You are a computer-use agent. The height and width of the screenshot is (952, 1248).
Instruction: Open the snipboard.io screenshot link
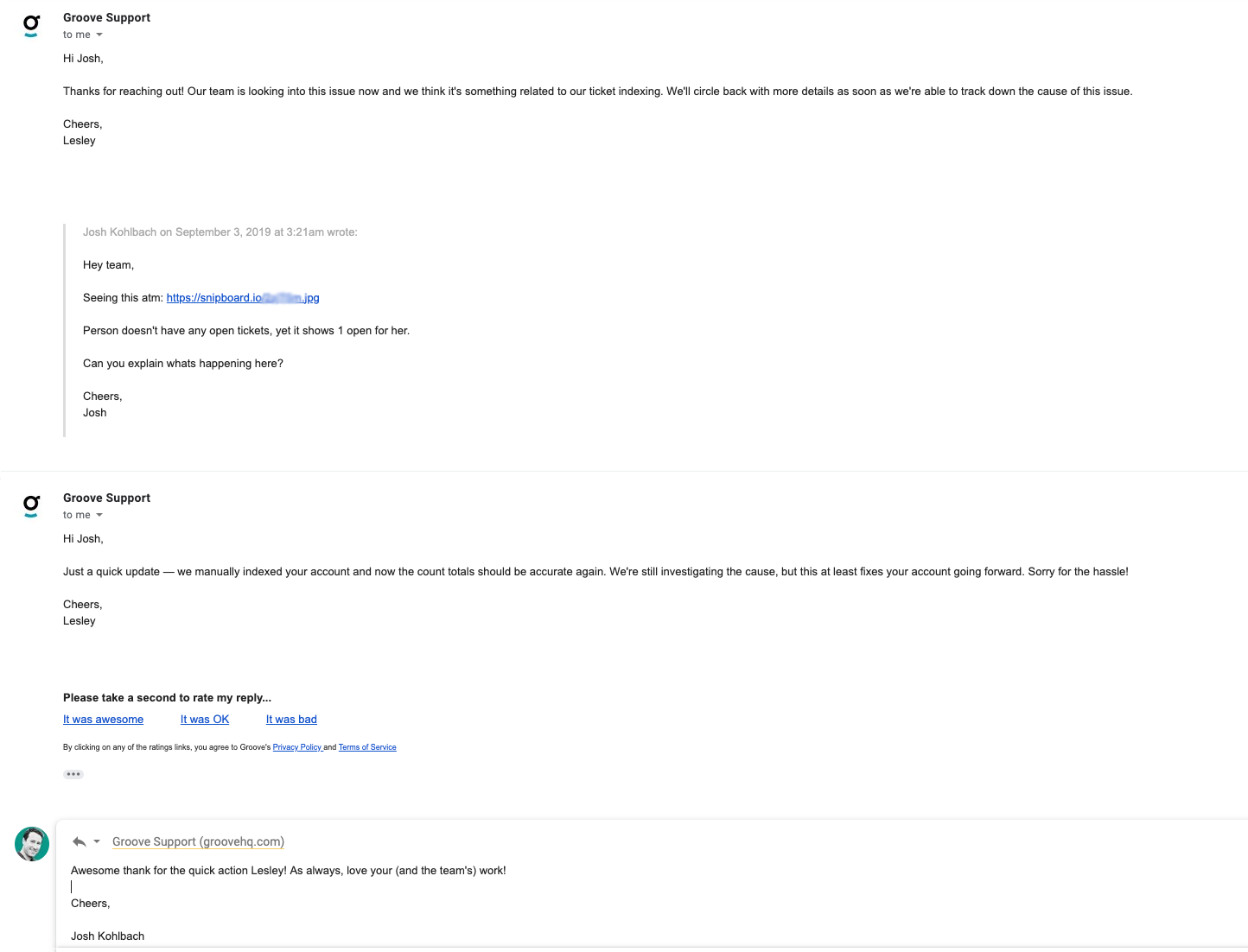pos(243,298)
